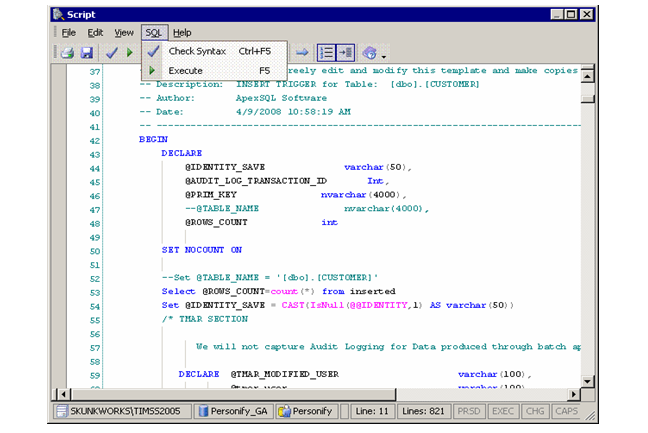Click the refresh globe toolbar icon
Screen dimensions: 648x433
pyautogui.click(x=369, y=53)
